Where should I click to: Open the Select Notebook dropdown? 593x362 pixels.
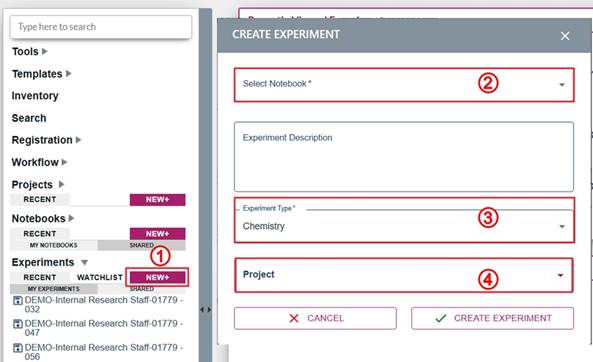point(404,85)
